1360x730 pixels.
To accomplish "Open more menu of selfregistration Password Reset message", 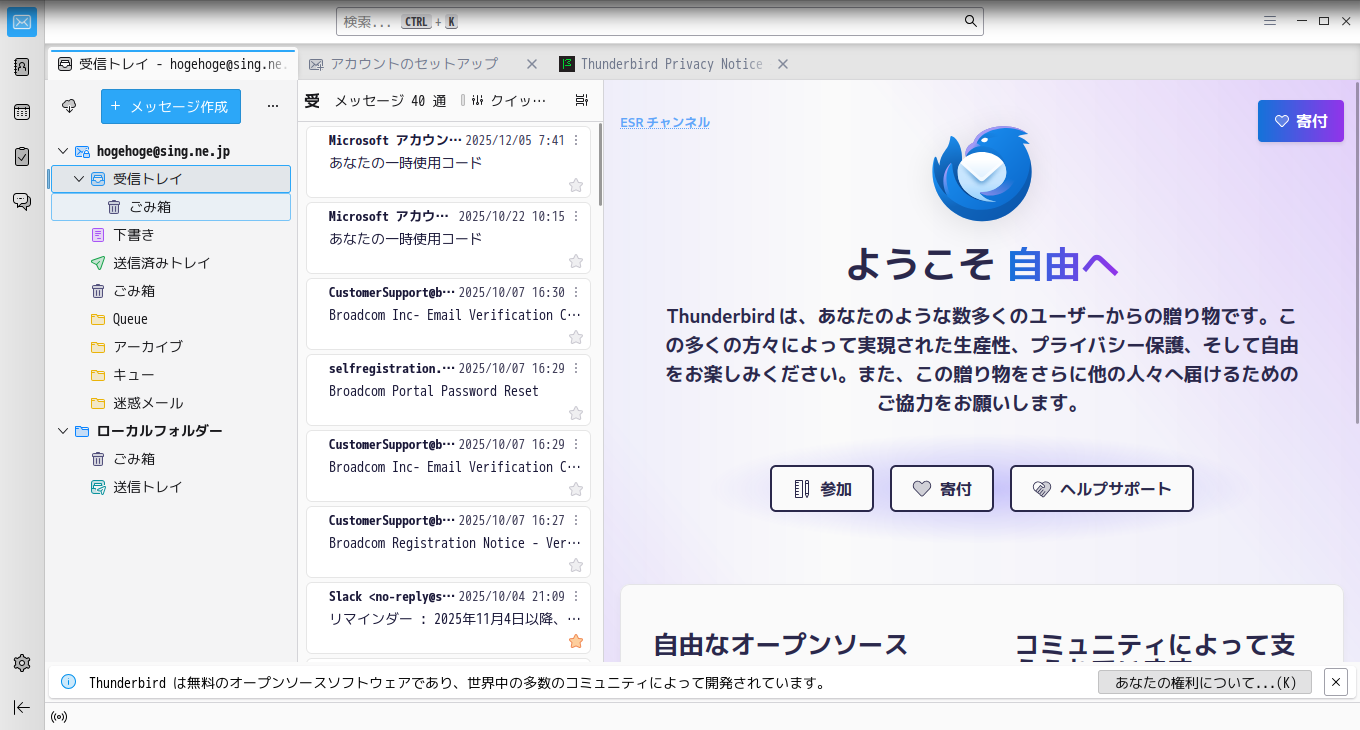I will point(576,369).
